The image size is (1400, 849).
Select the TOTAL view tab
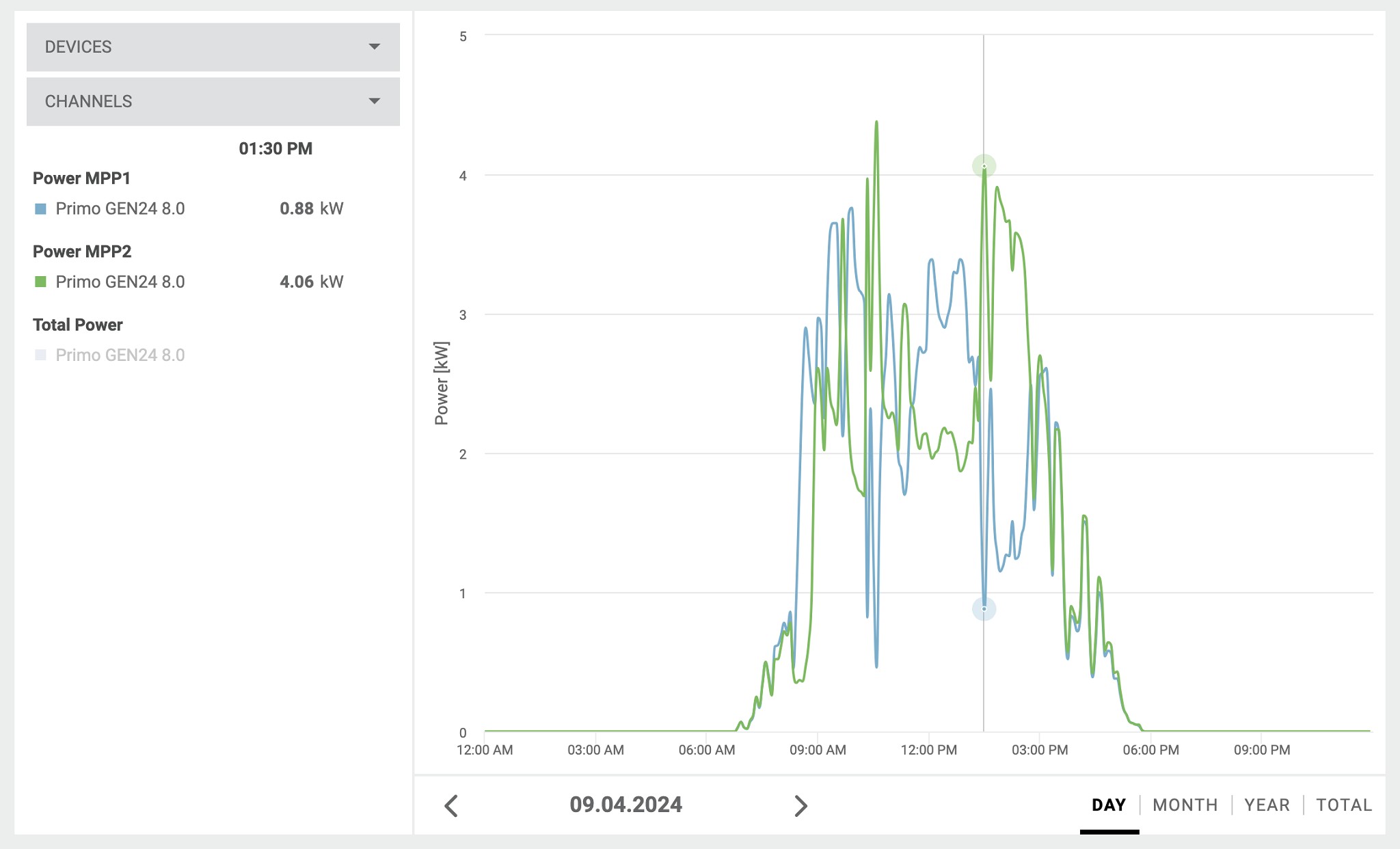tap(1344, 805)
